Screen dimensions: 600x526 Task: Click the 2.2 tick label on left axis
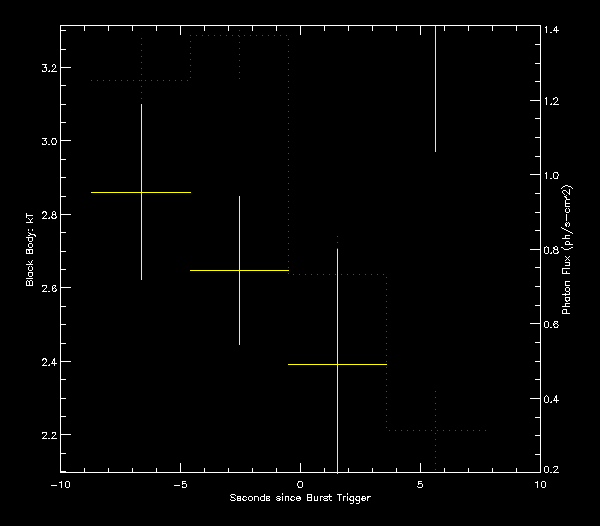pyautogui.click(x=44, y=435)
